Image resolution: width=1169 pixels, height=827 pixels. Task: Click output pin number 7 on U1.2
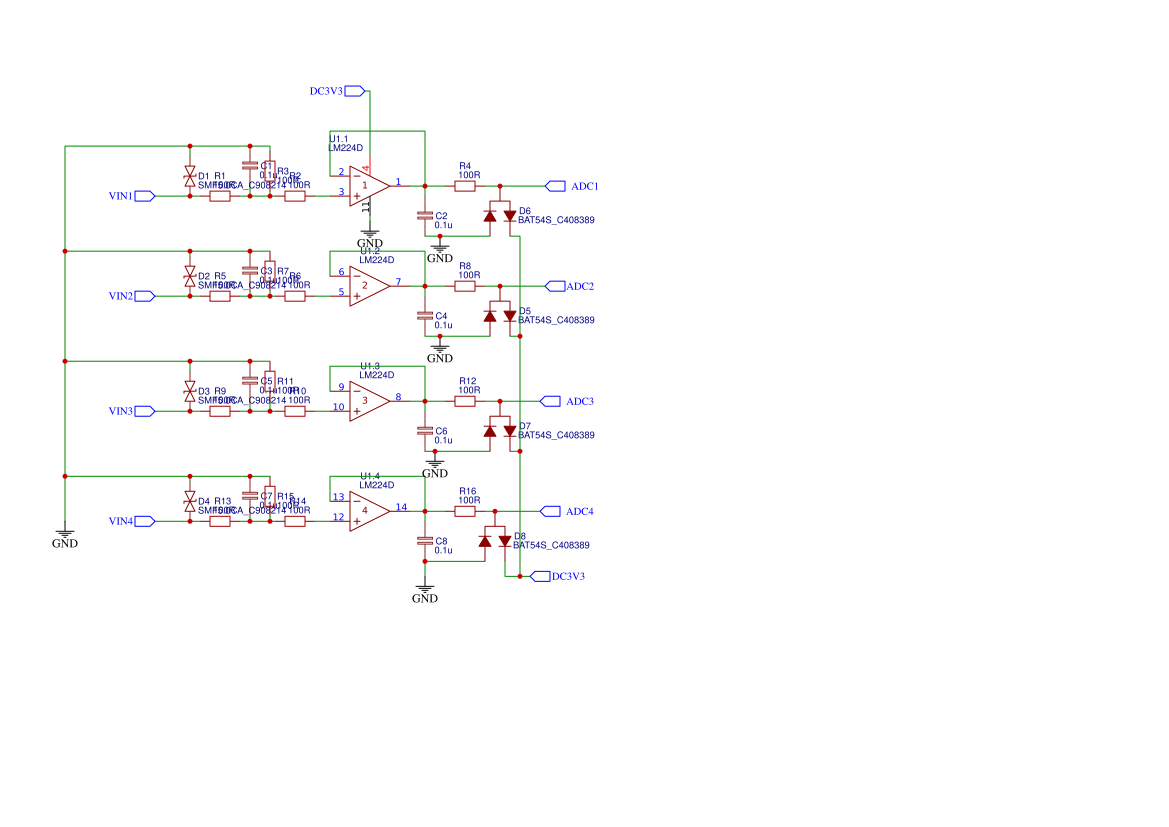398,282
